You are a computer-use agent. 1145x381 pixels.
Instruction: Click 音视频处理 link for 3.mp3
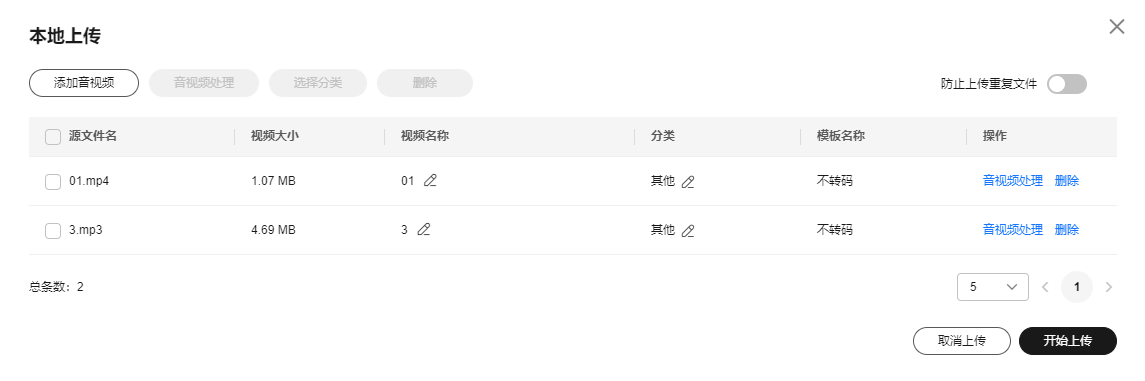click(1013, 230)
